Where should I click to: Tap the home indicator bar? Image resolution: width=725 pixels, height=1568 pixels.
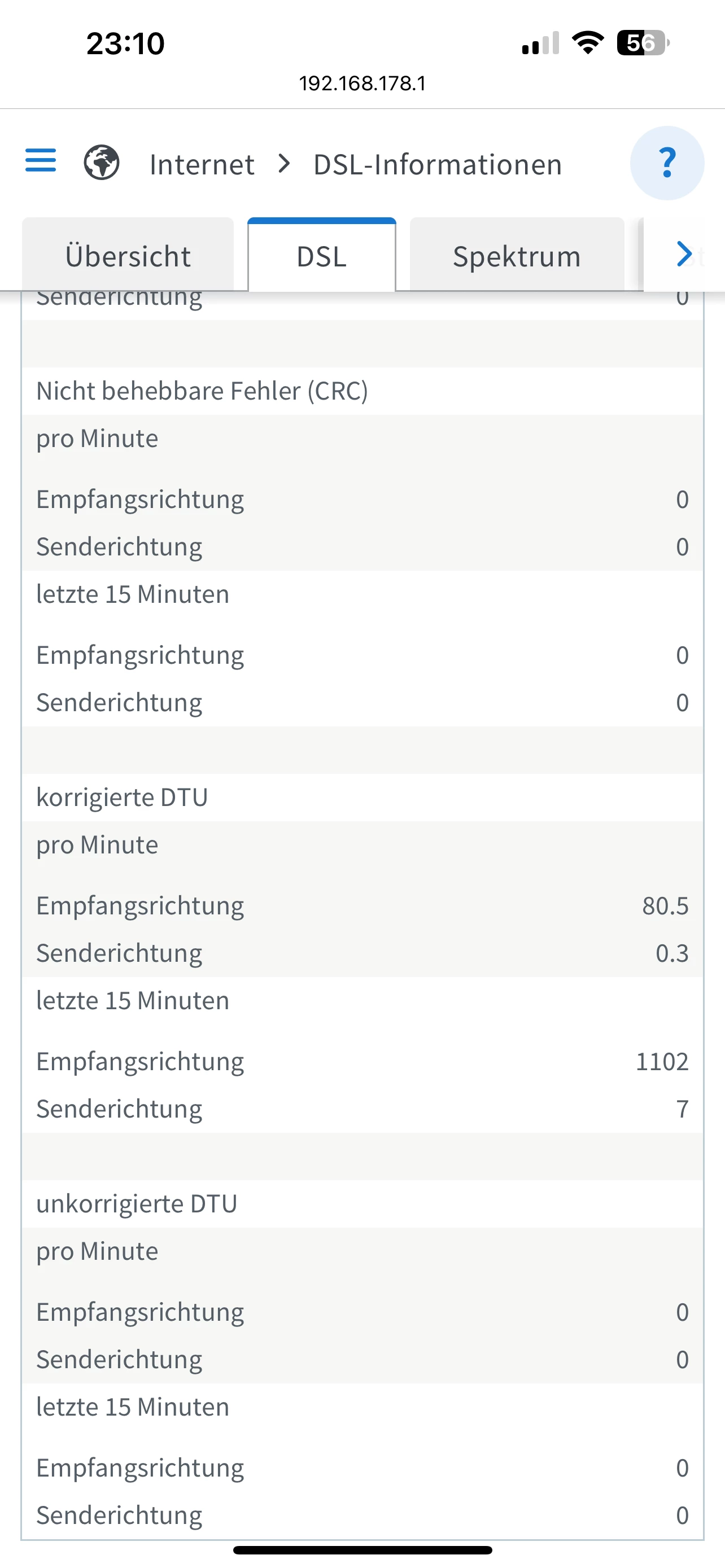coord(362,1550)
